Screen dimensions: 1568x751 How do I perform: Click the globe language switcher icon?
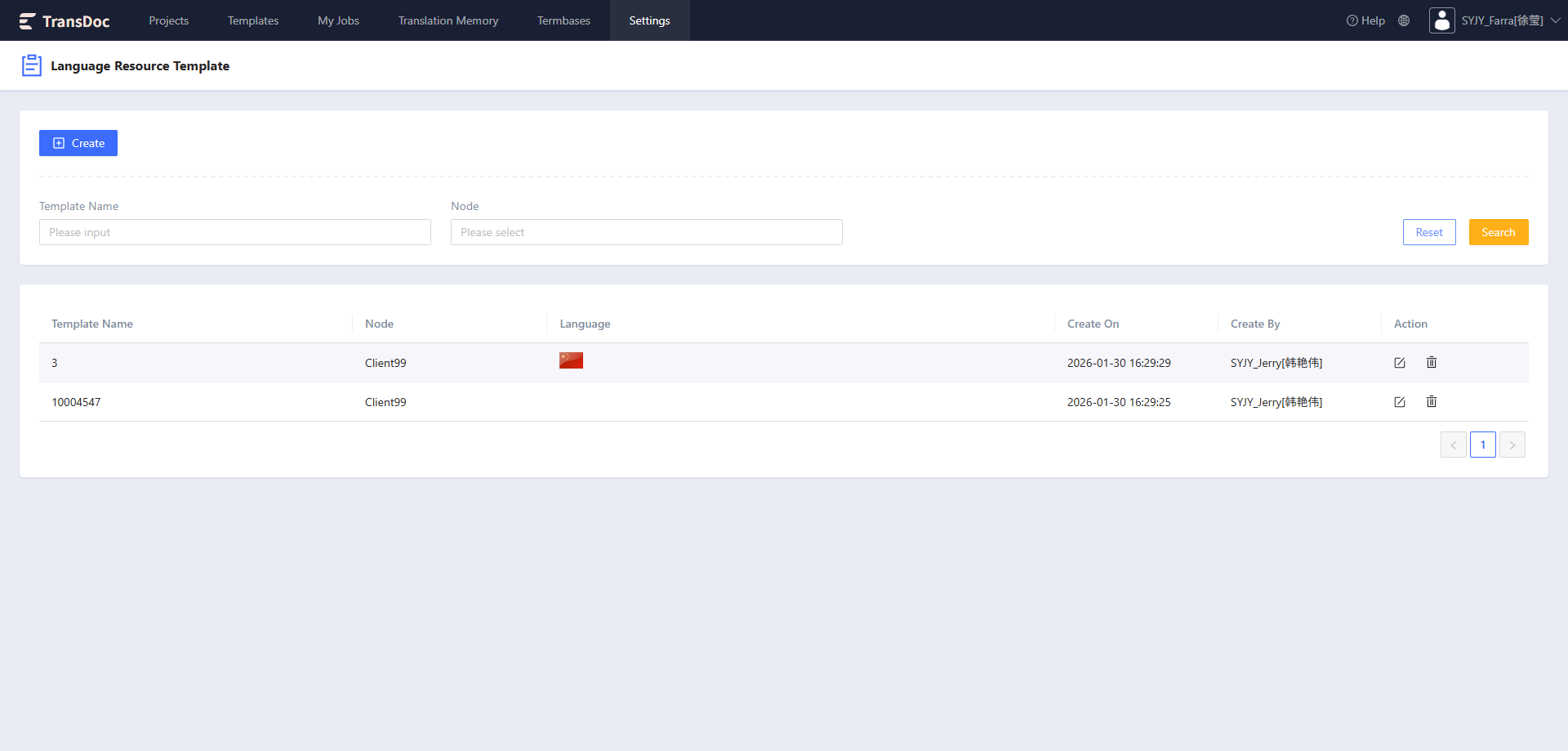[x=1404, y=21]
